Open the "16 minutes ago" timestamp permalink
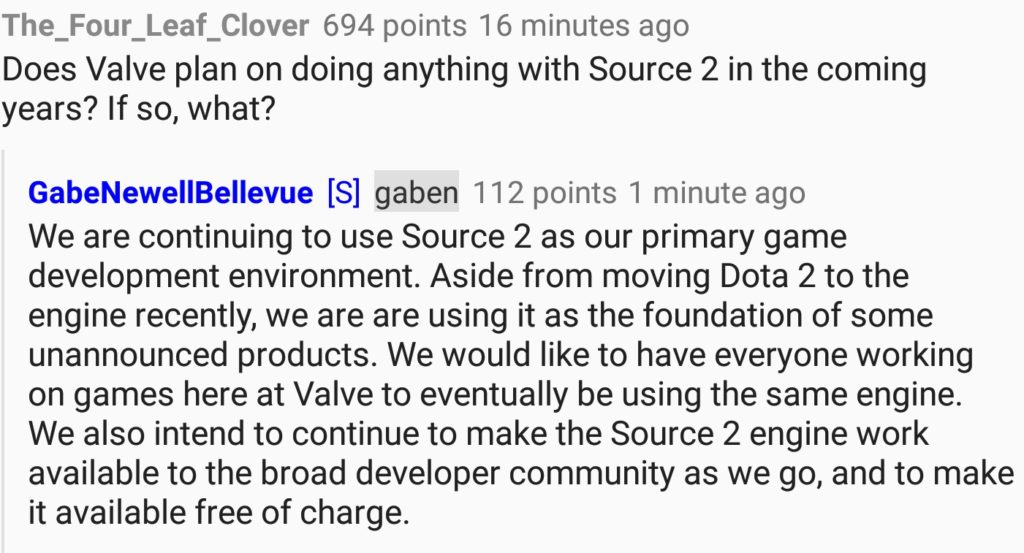 click(x=584, y=26)
